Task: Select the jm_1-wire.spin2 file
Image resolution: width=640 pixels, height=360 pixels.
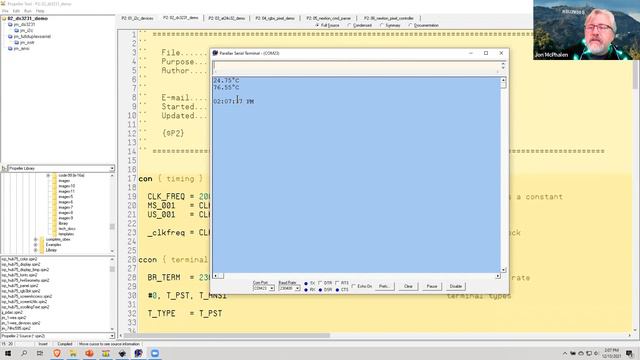Action: click(13, 318)
